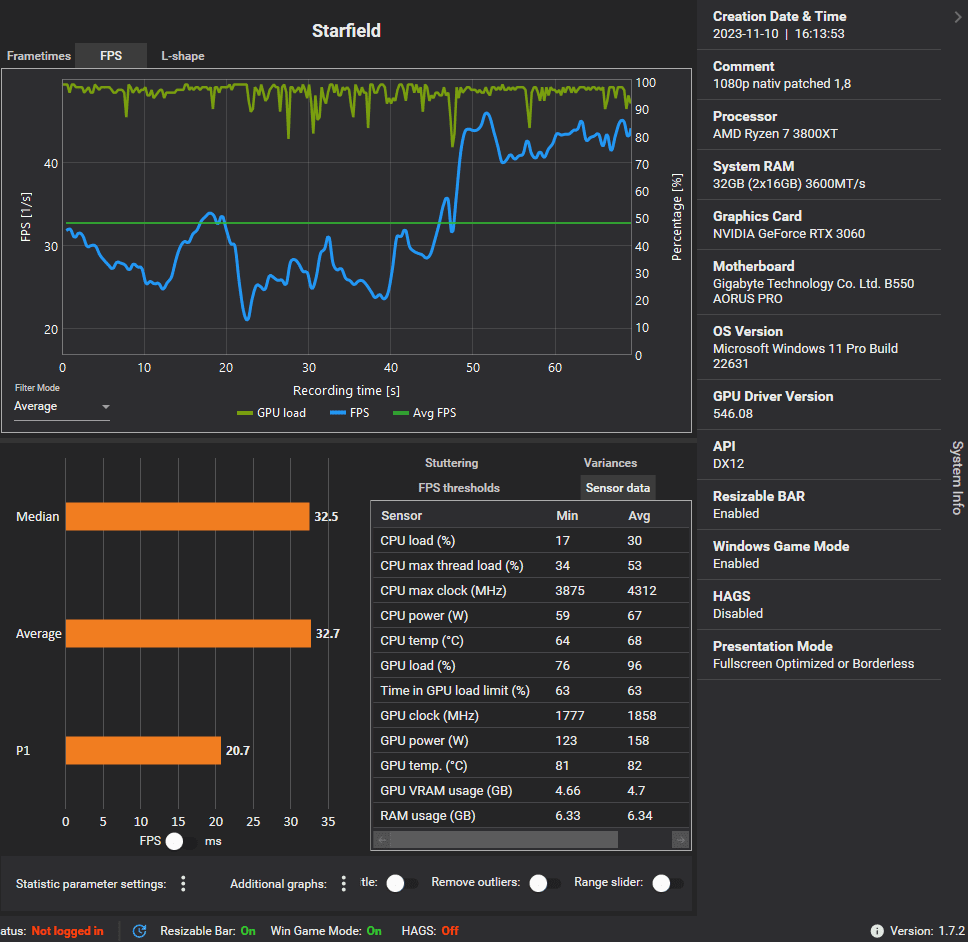Toggle the title switch
The width and height of the screenshot is (968, 942).
coord(403,883)
